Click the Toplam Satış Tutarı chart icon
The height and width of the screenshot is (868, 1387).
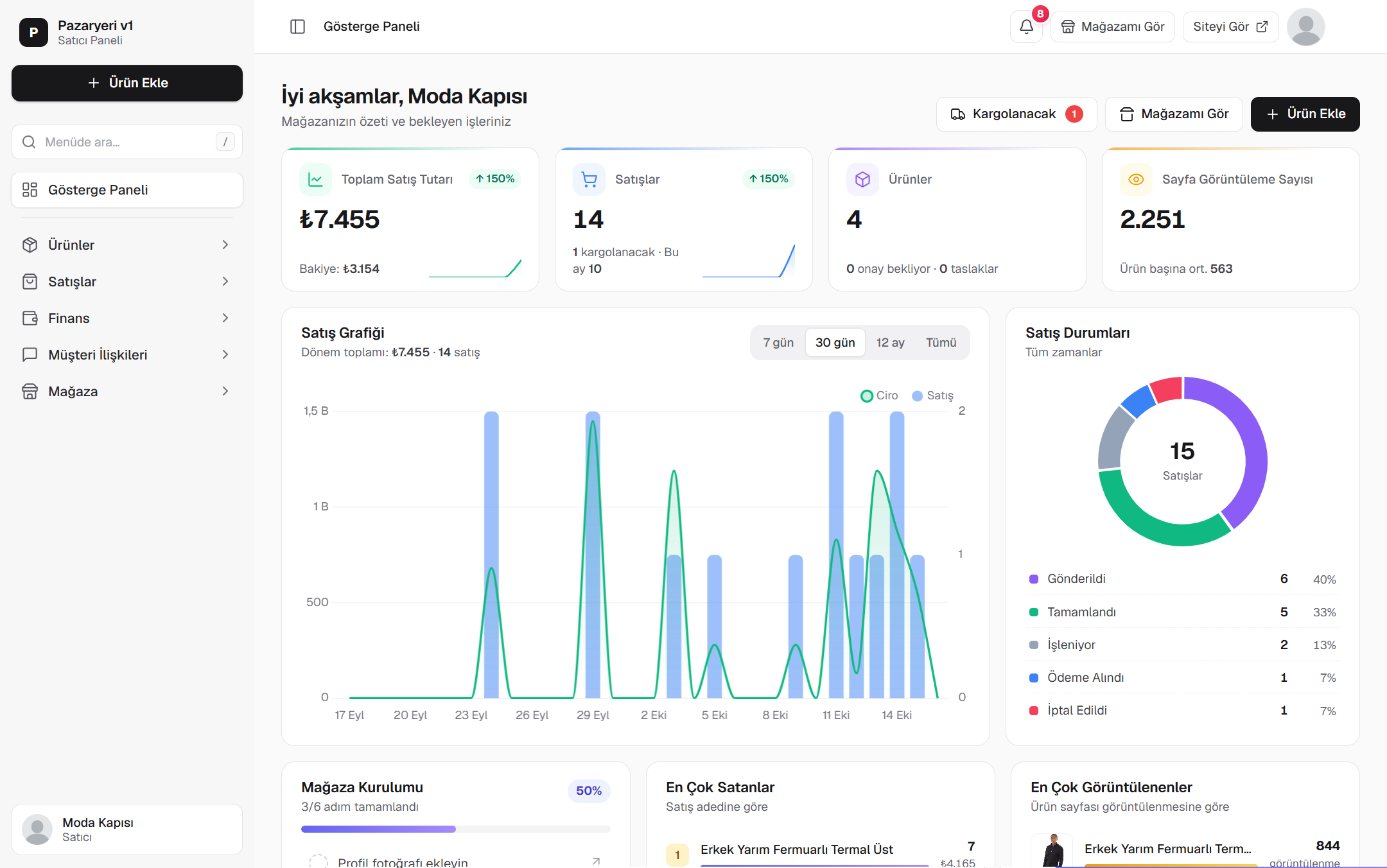pyautogui.click(x=315, y=179)
